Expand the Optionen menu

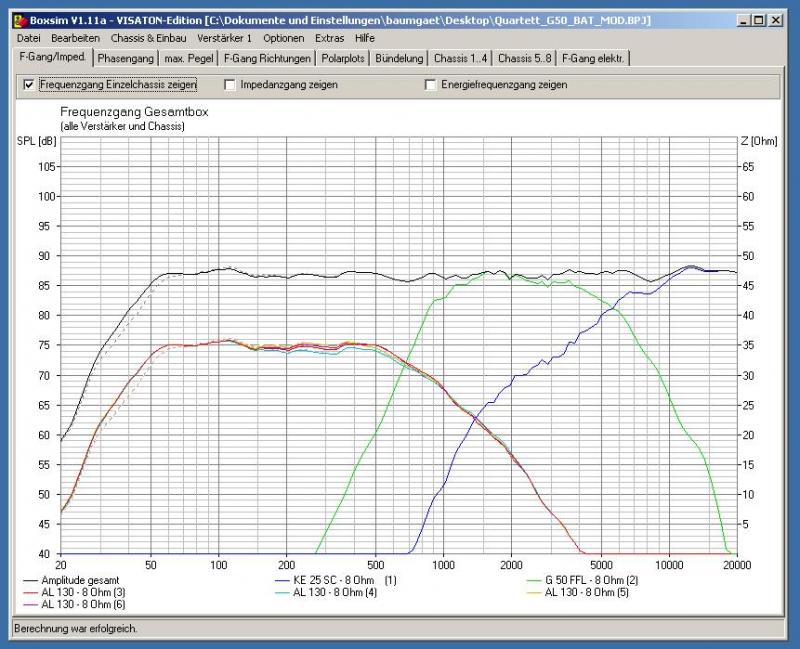(x=283, y=37)
